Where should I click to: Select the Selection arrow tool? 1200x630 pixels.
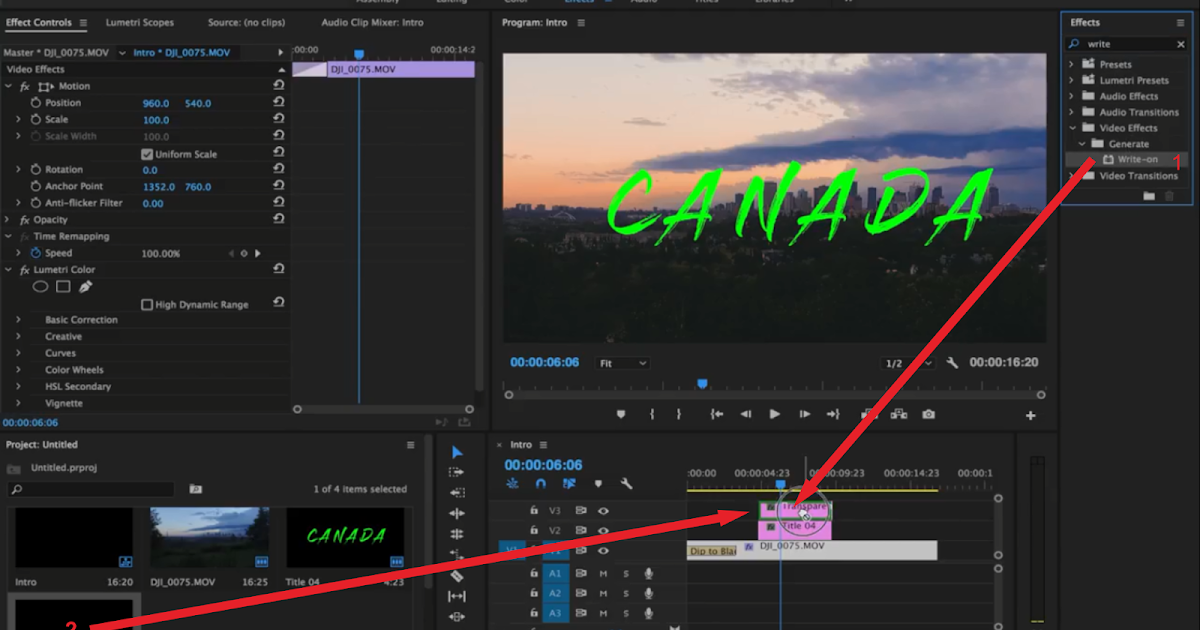tap(457, 452)
